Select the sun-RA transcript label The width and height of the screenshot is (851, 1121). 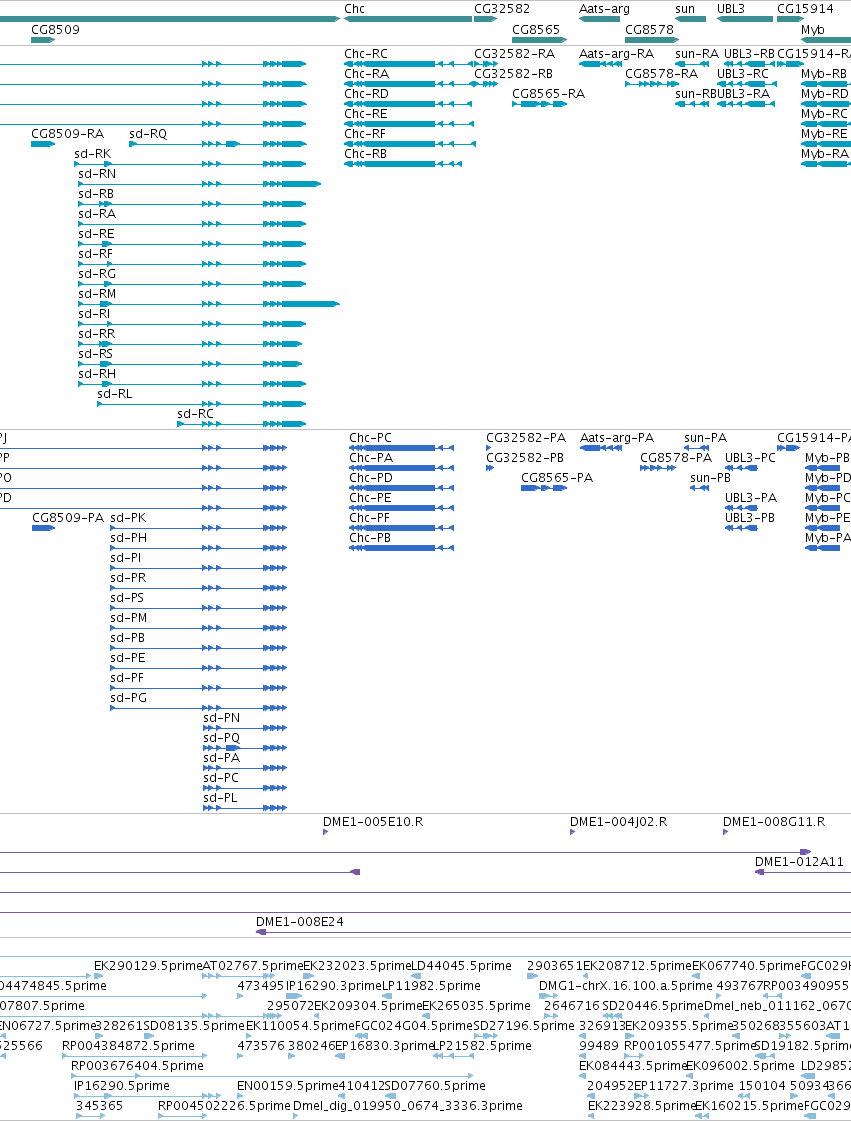pos(697,54)
